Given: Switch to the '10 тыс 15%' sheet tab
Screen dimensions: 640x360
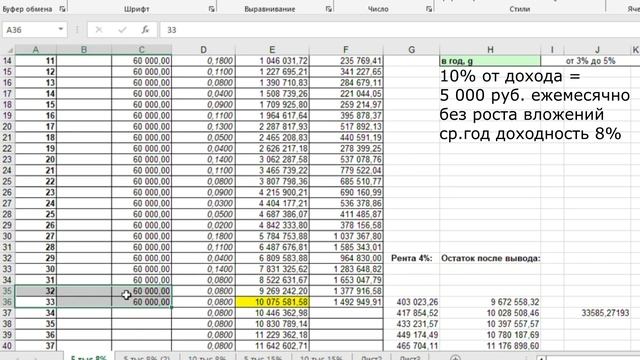Looking at the screenshot, I should [321, 358].
